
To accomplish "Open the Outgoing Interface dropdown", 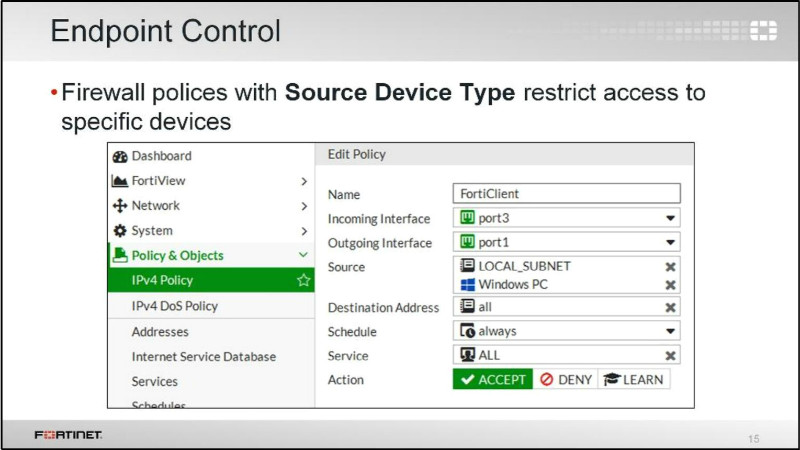I will coord(670,242).
